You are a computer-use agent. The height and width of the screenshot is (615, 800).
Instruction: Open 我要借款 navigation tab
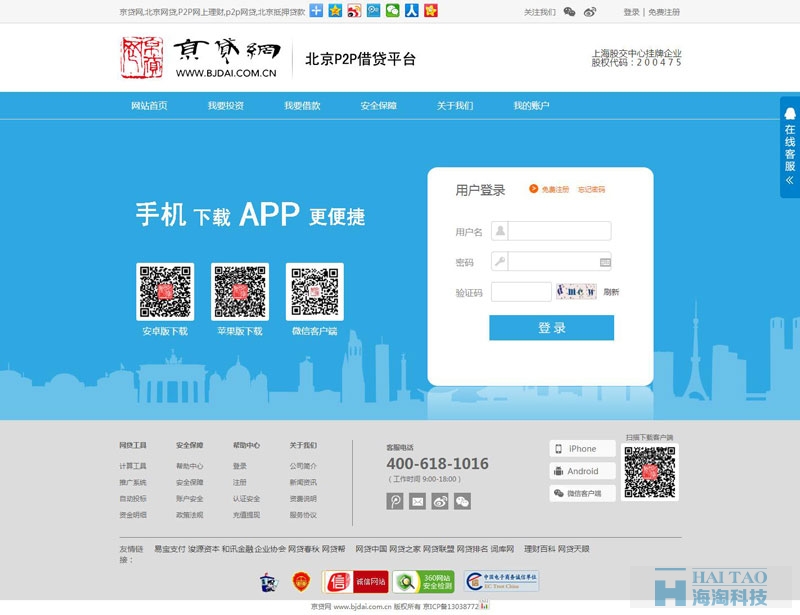coord(302,106)
